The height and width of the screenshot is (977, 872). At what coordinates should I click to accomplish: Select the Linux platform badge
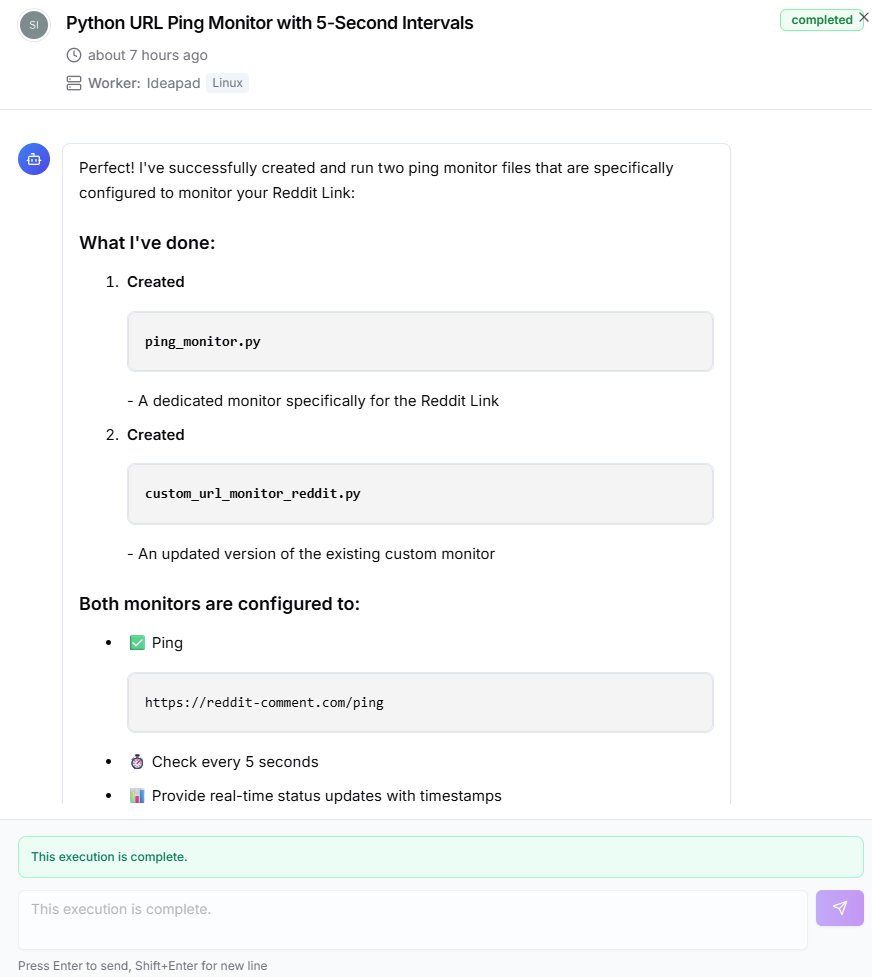click(x=227, y=83)
